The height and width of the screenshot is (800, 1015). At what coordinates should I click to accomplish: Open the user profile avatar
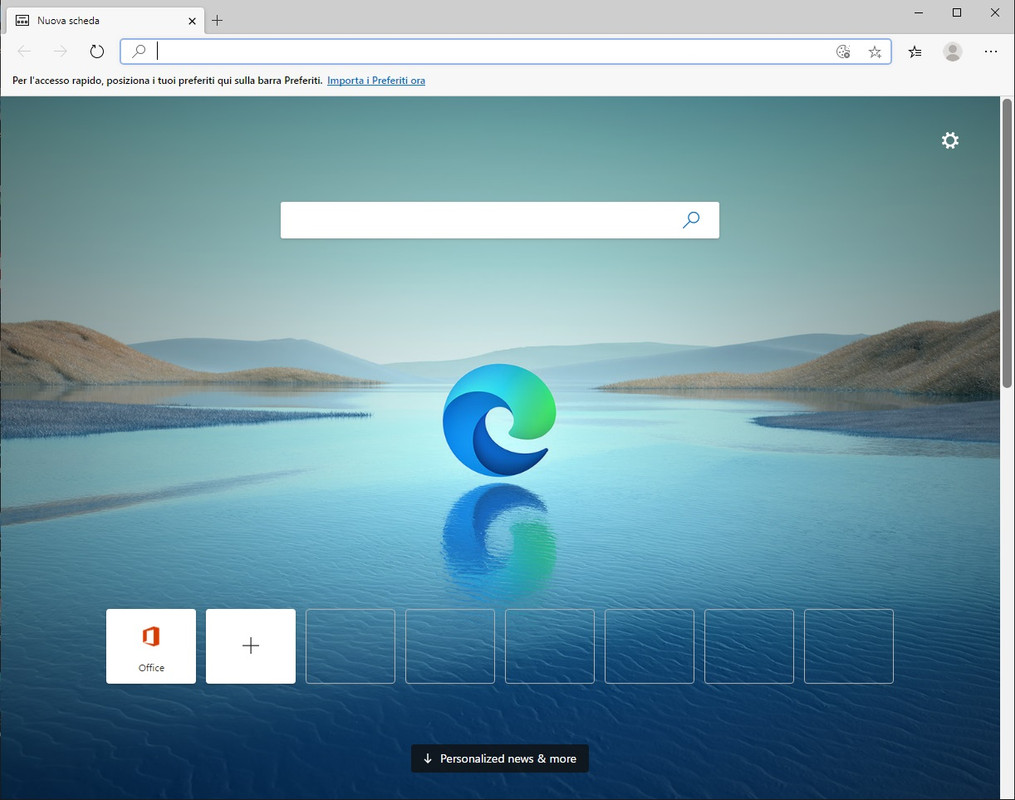952,52
